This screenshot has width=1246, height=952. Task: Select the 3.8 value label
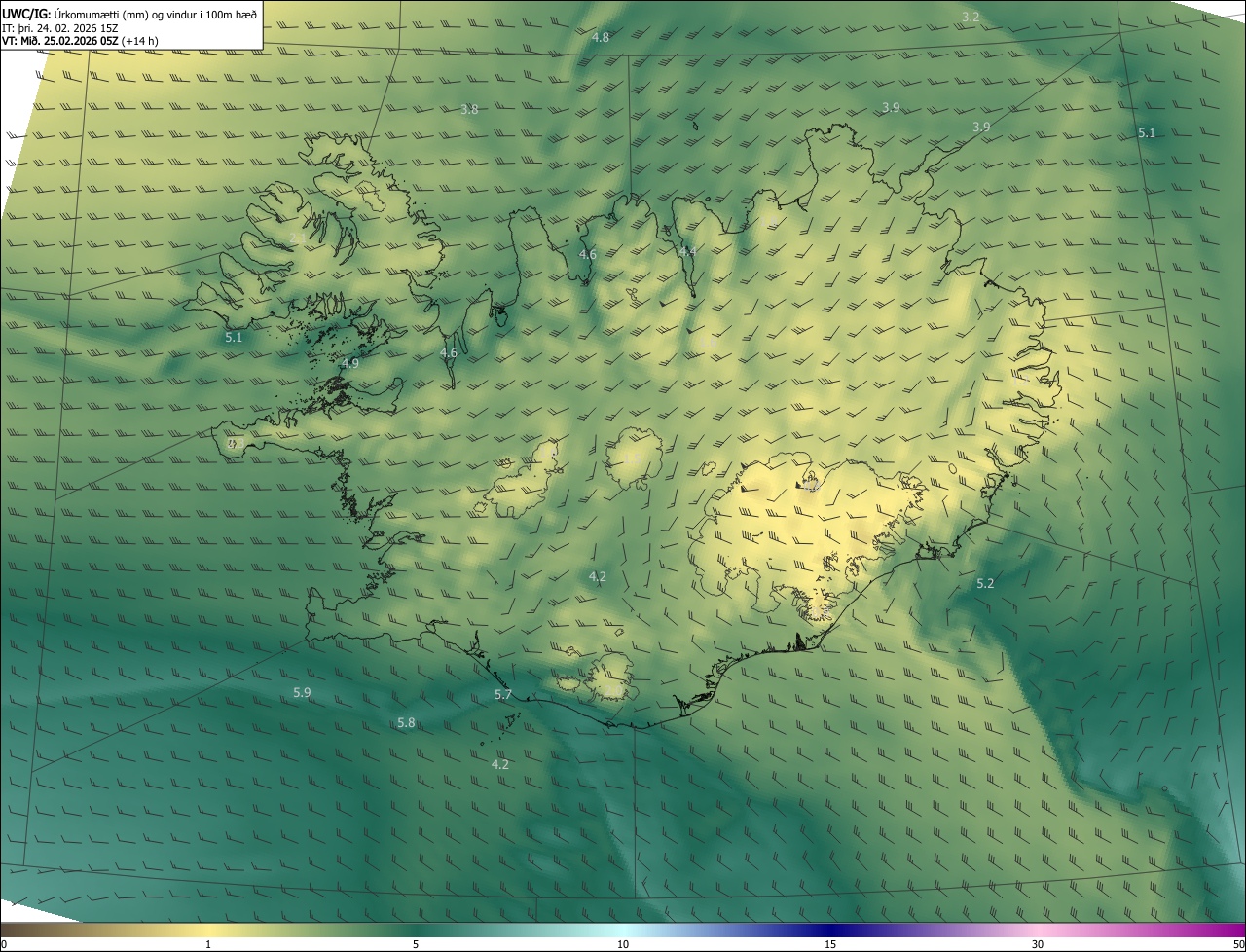pos(469,109)
